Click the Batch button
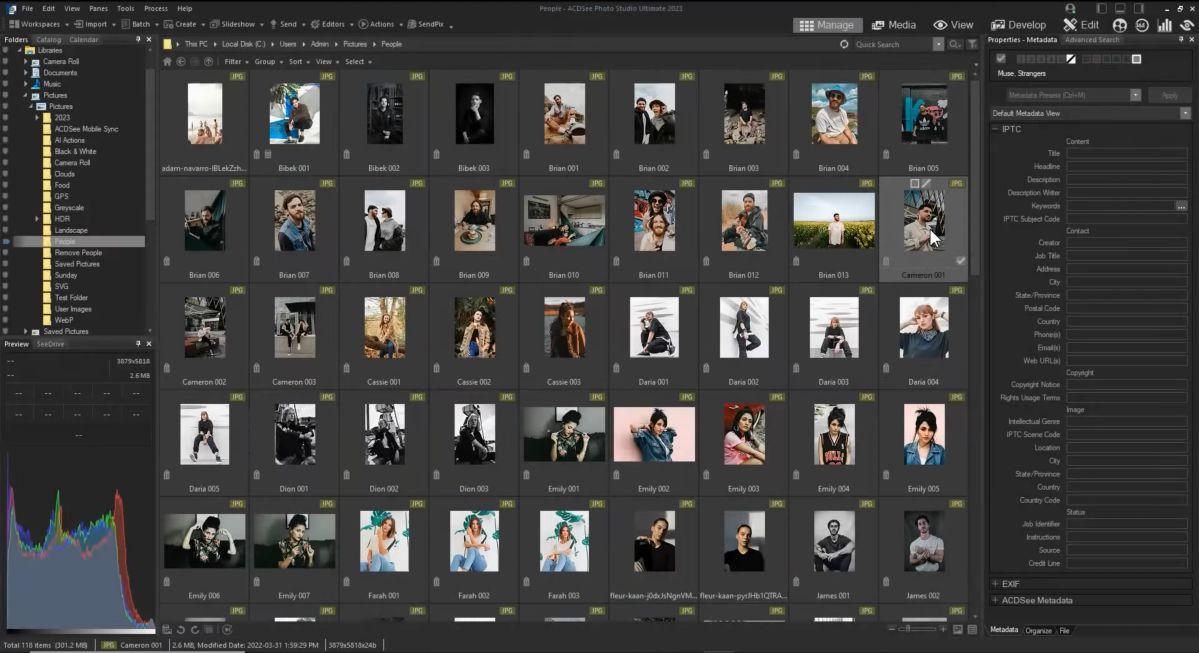The image size is (1199, 653). point(136,24)
